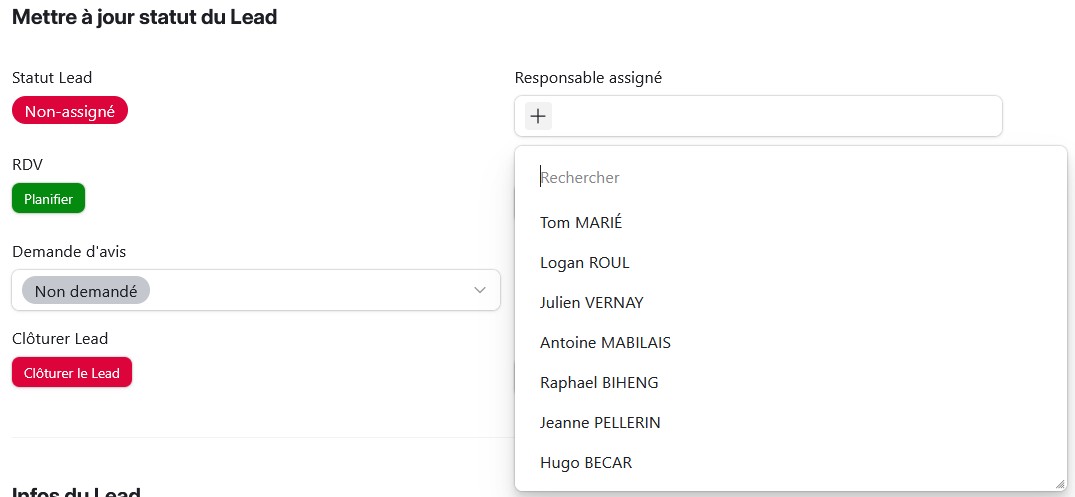Image resolution: width=1075 pixels, height=497 pixels.
Task: Click the dropdown resize handle corner
Action: (1059, 483)
